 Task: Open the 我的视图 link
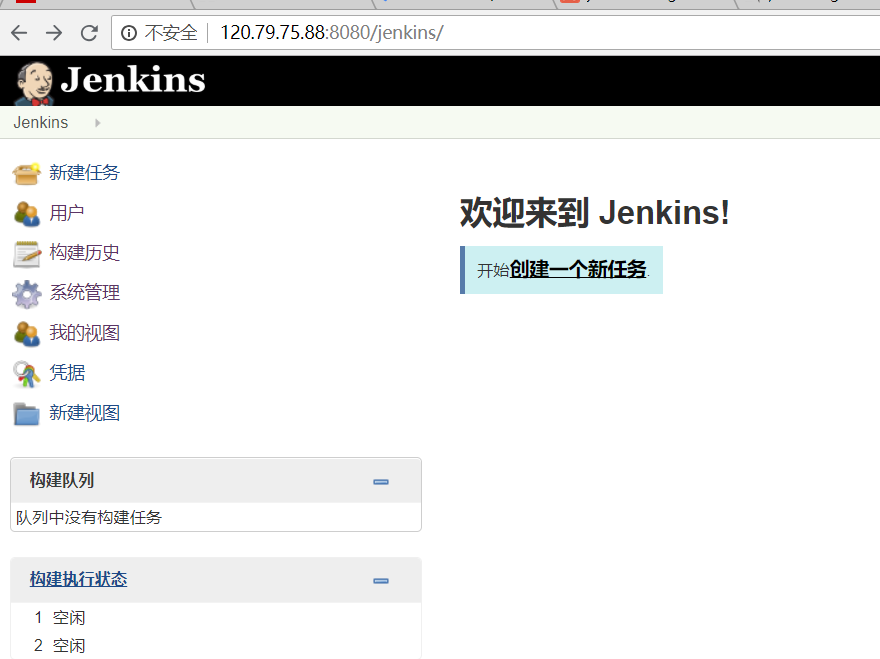[84, 333]
